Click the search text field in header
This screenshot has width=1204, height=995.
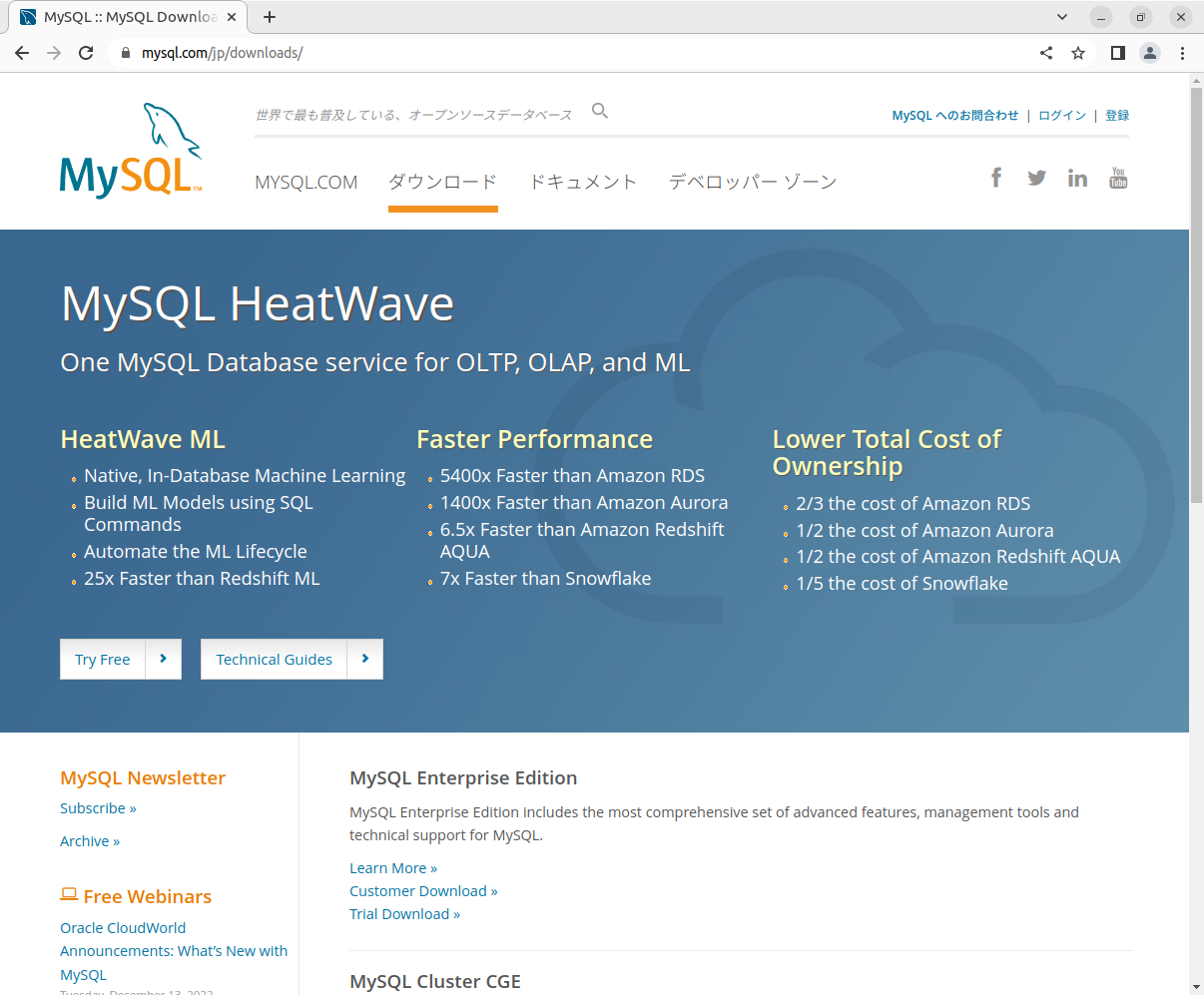click(414, 115)
